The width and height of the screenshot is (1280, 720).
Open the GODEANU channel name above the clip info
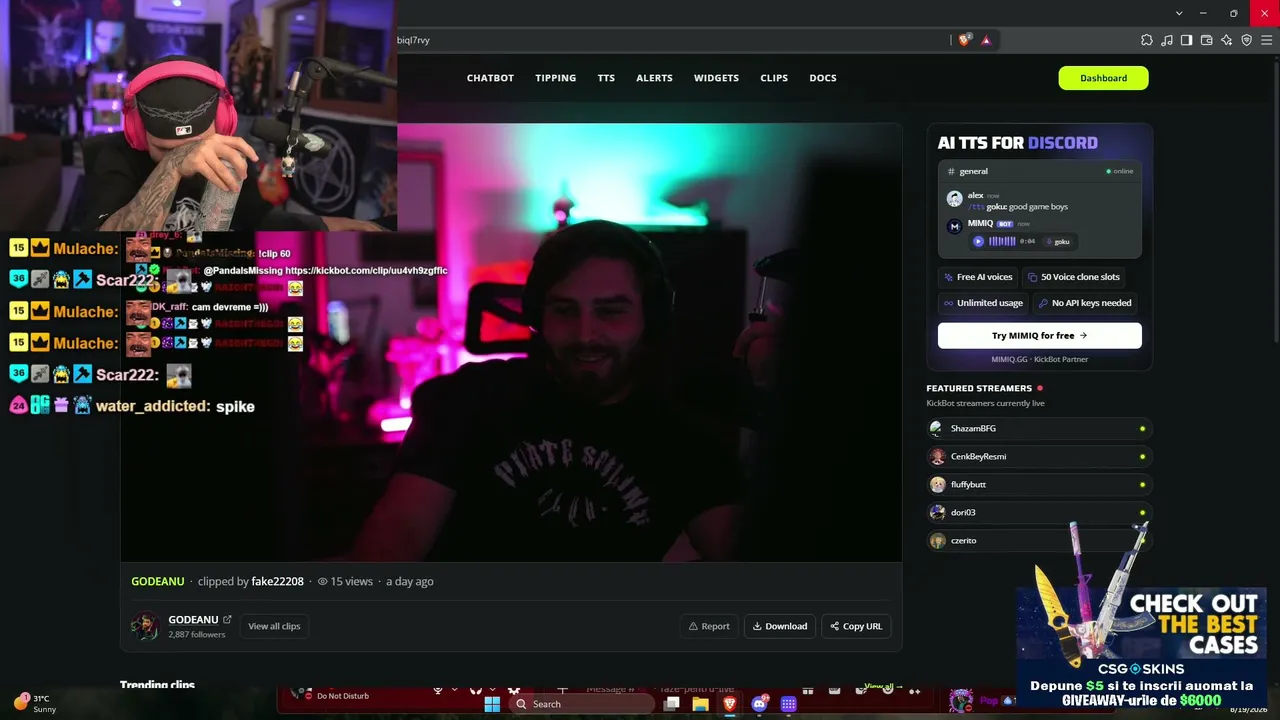[158, 581]
